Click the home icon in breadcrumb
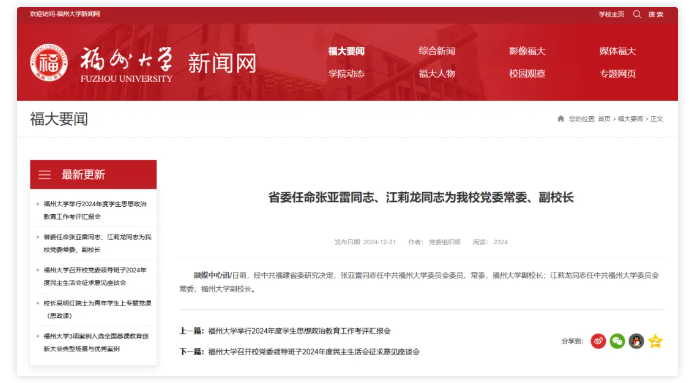 pyautogui.click(x=561, y=118)
